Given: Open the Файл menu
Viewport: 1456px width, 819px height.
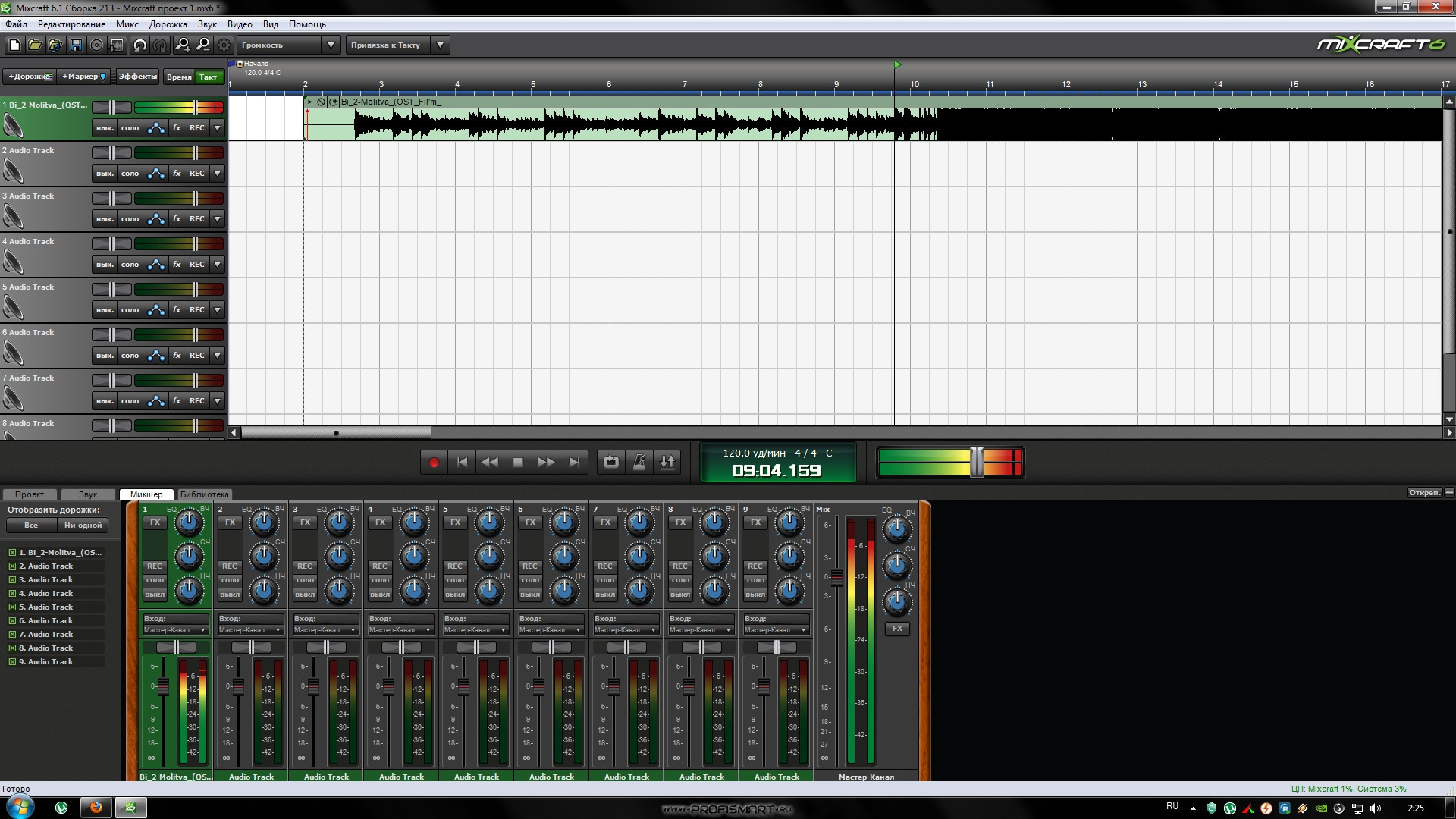Looking at the screenshot, I should tap(16, 24).
